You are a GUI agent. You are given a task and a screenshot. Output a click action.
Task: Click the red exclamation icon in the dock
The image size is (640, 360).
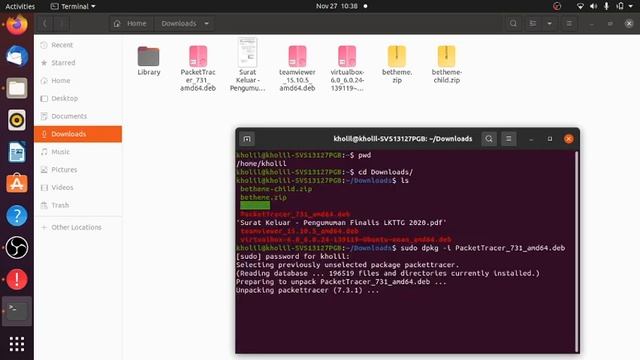click(17, 279)
